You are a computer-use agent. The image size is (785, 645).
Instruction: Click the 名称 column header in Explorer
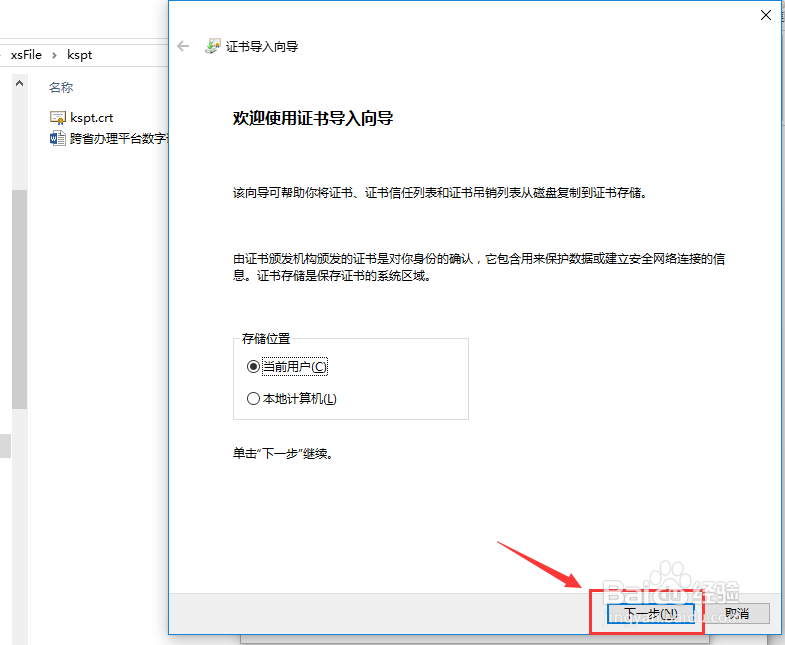(x=61, y=88)
